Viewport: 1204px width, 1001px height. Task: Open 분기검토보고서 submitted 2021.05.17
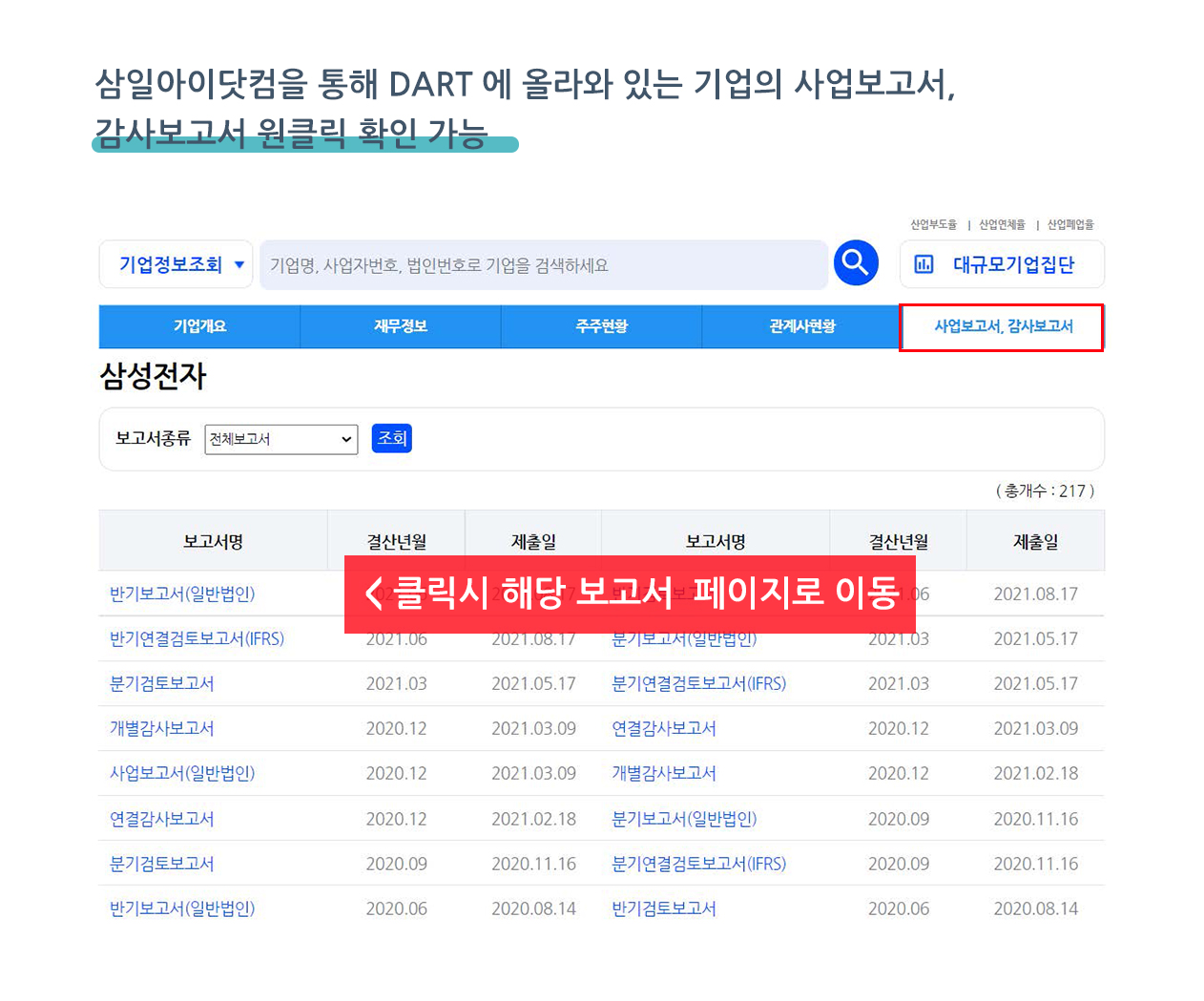162,683
